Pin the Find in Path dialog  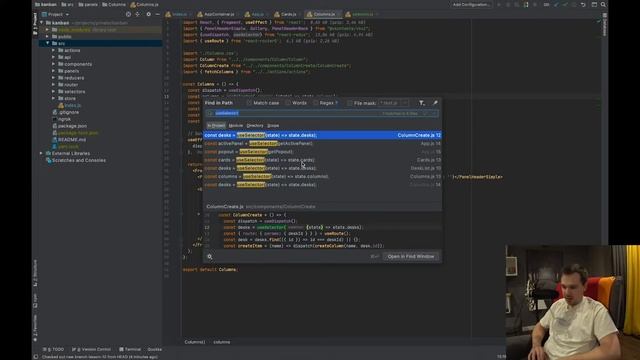click(435, 103)
